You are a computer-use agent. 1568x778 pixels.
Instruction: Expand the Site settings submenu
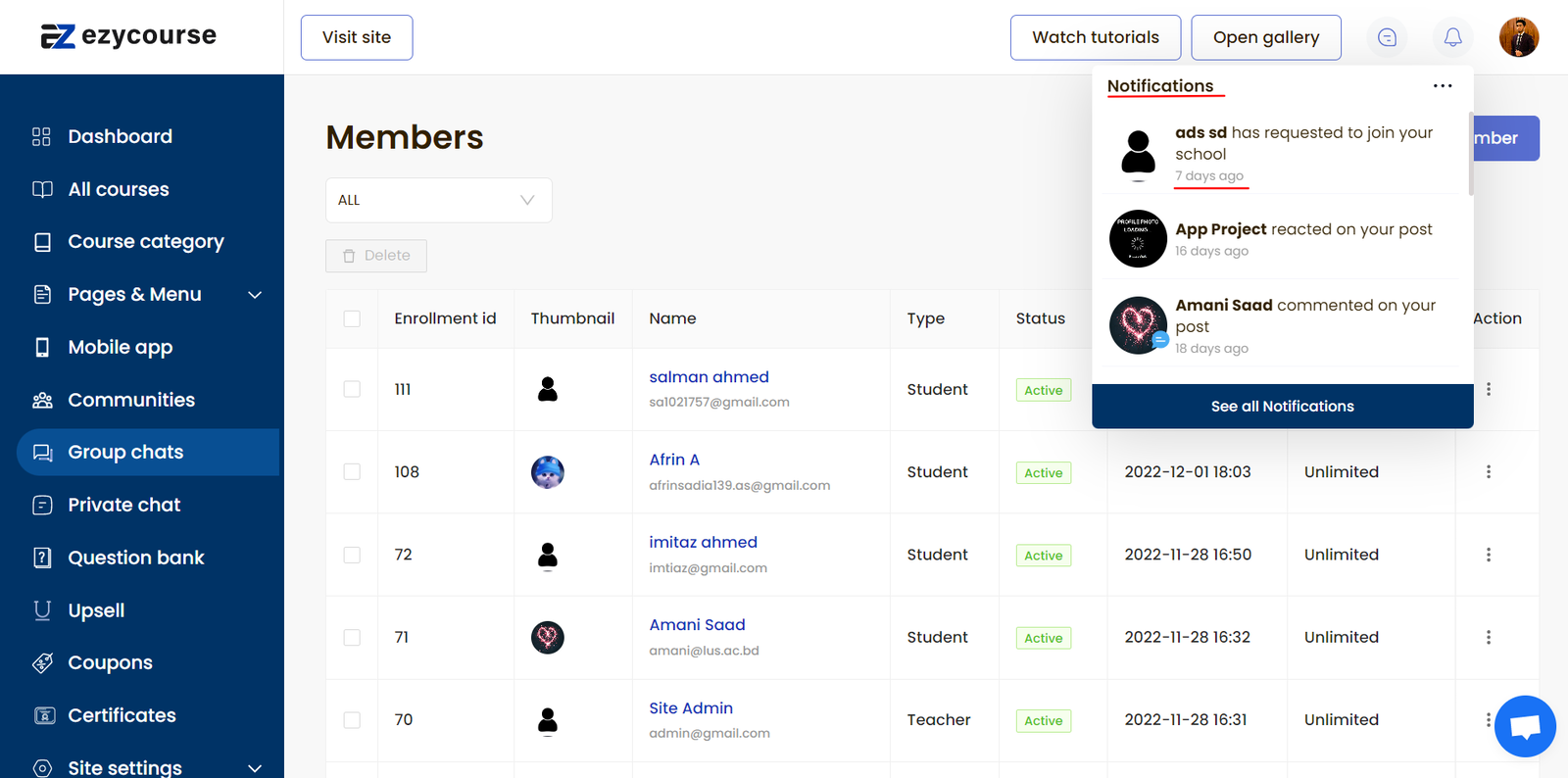(x=255, y=768)
